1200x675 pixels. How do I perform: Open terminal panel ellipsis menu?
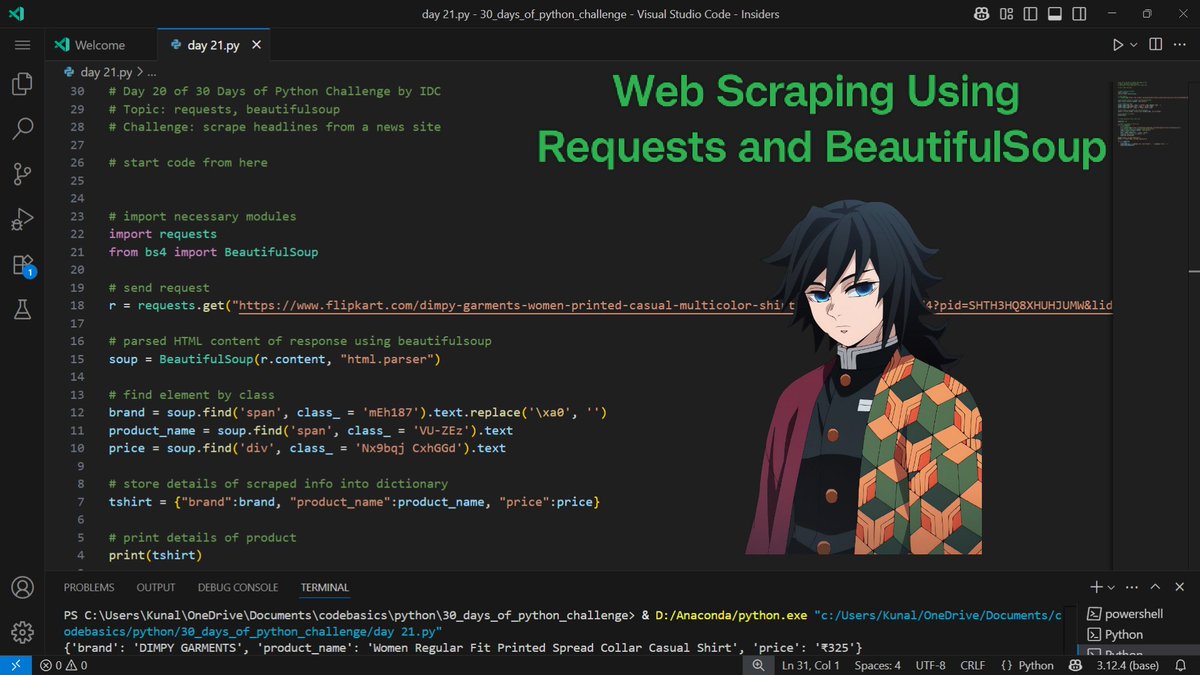click(1133, 587)
